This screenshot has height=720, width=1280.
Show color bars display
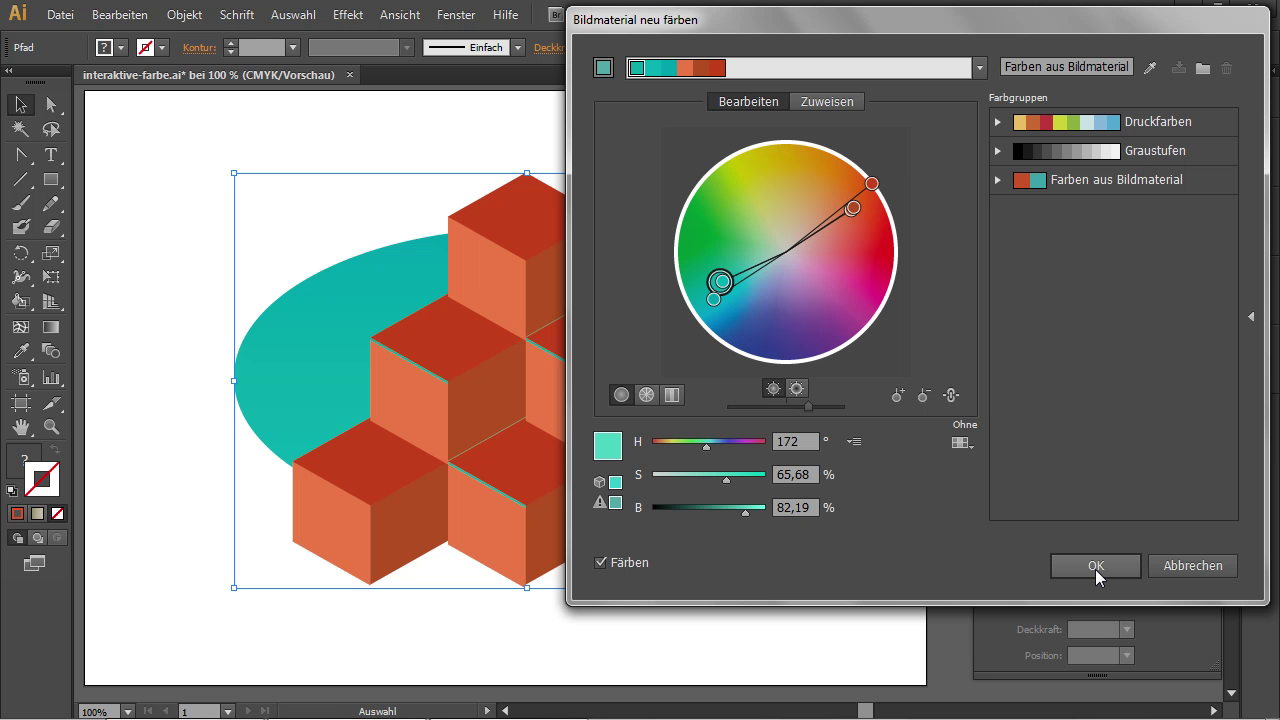[672, 395]
